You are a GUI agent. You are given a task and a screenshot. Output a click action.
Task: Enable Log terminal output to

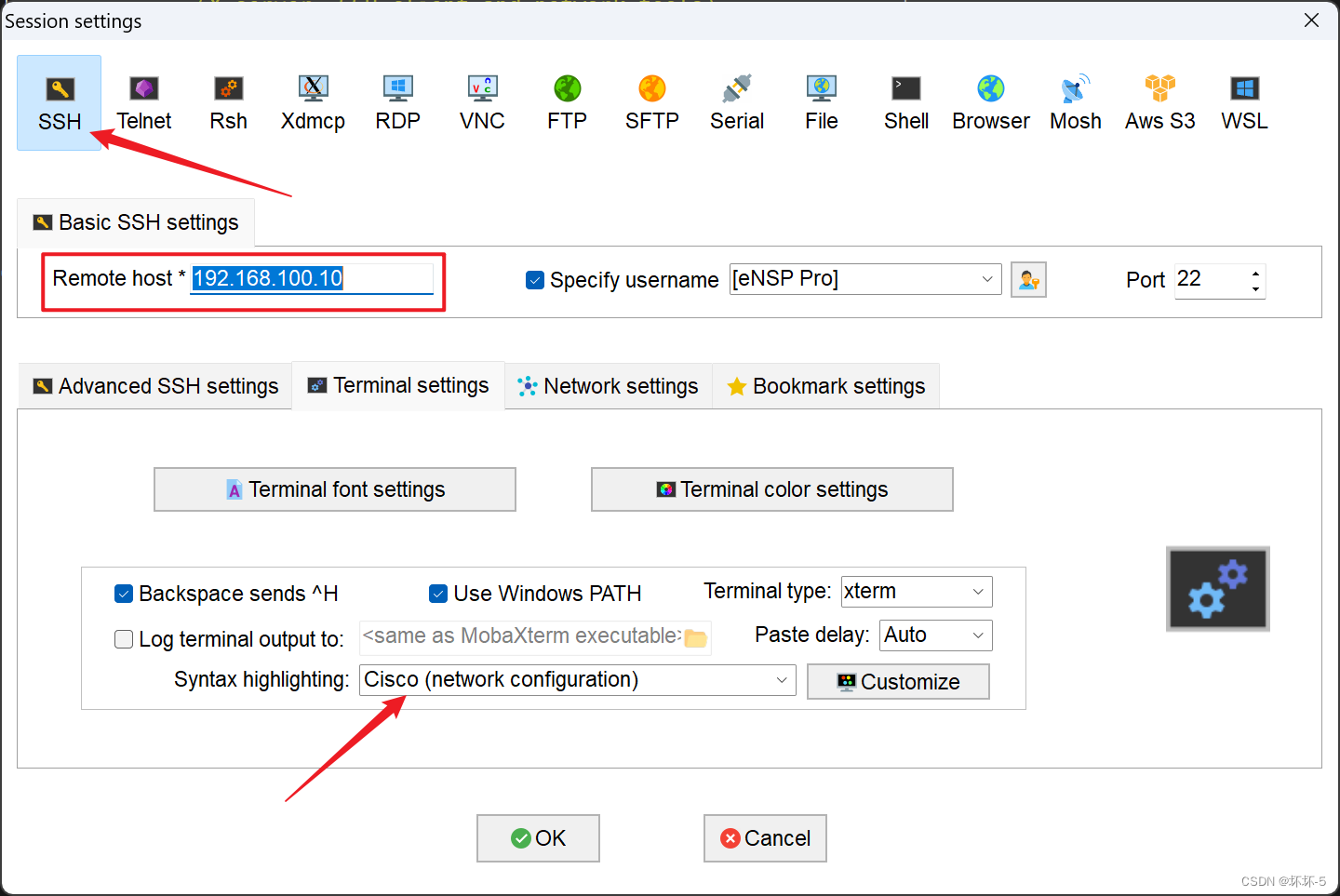pos(124,639)
